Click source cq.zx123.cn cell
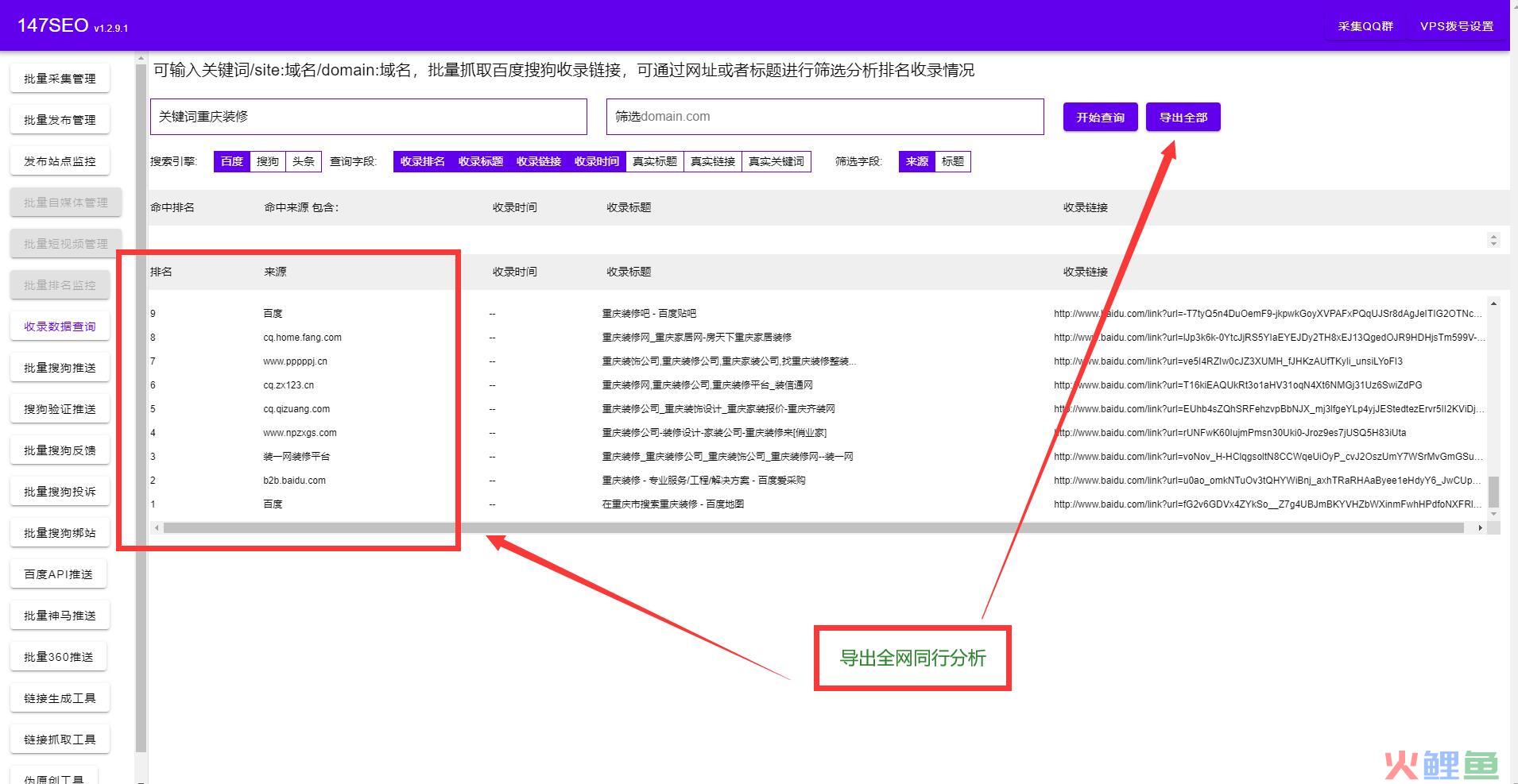Viewport: 1518px width, 784px height. [x=288, y=385]
